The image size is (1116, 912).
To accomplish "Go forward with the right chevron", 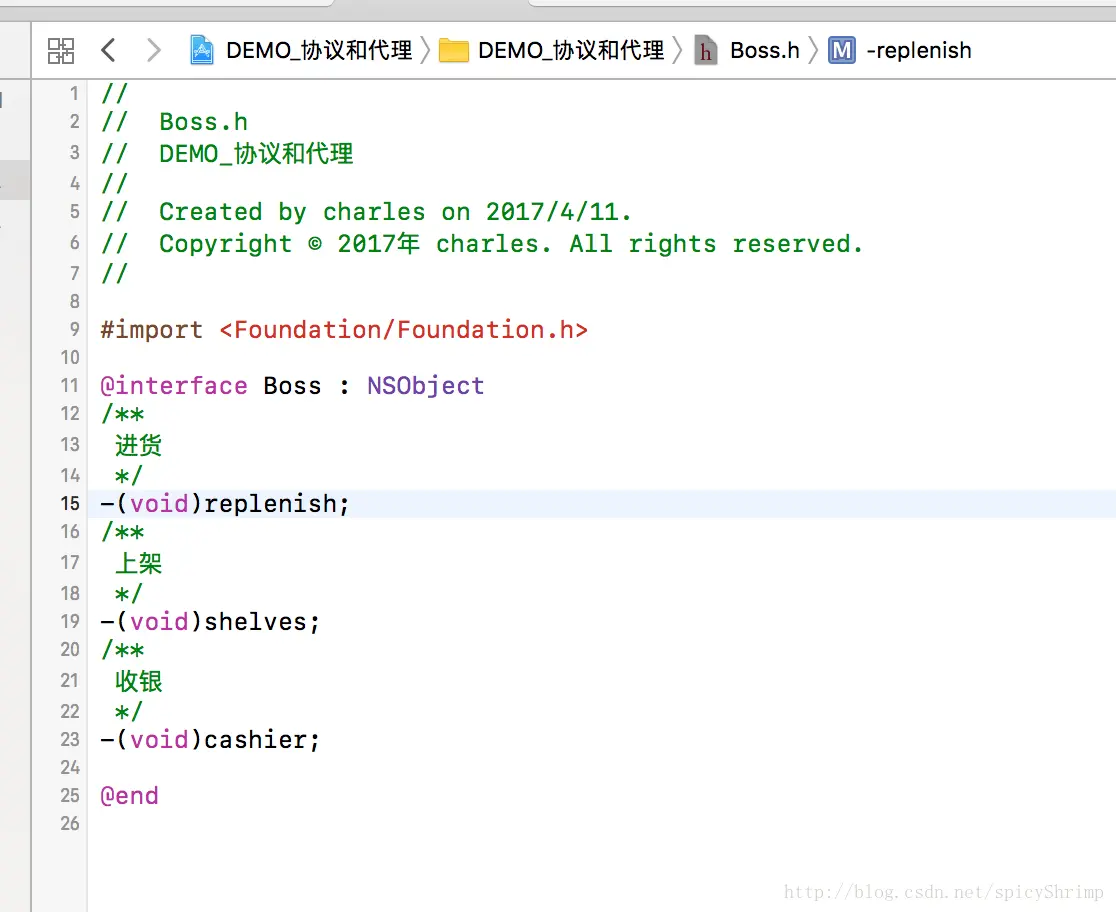I will tap(153, 51).
